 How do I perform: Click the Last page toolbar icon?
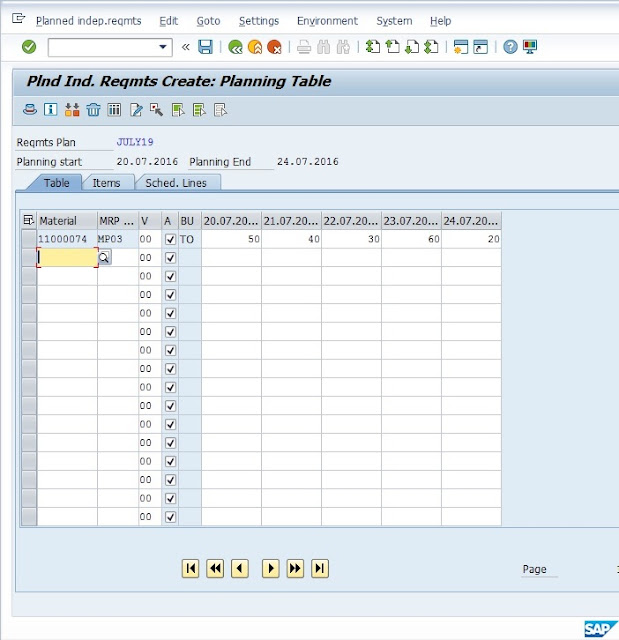pyautogui.click(x=431, y=47)
